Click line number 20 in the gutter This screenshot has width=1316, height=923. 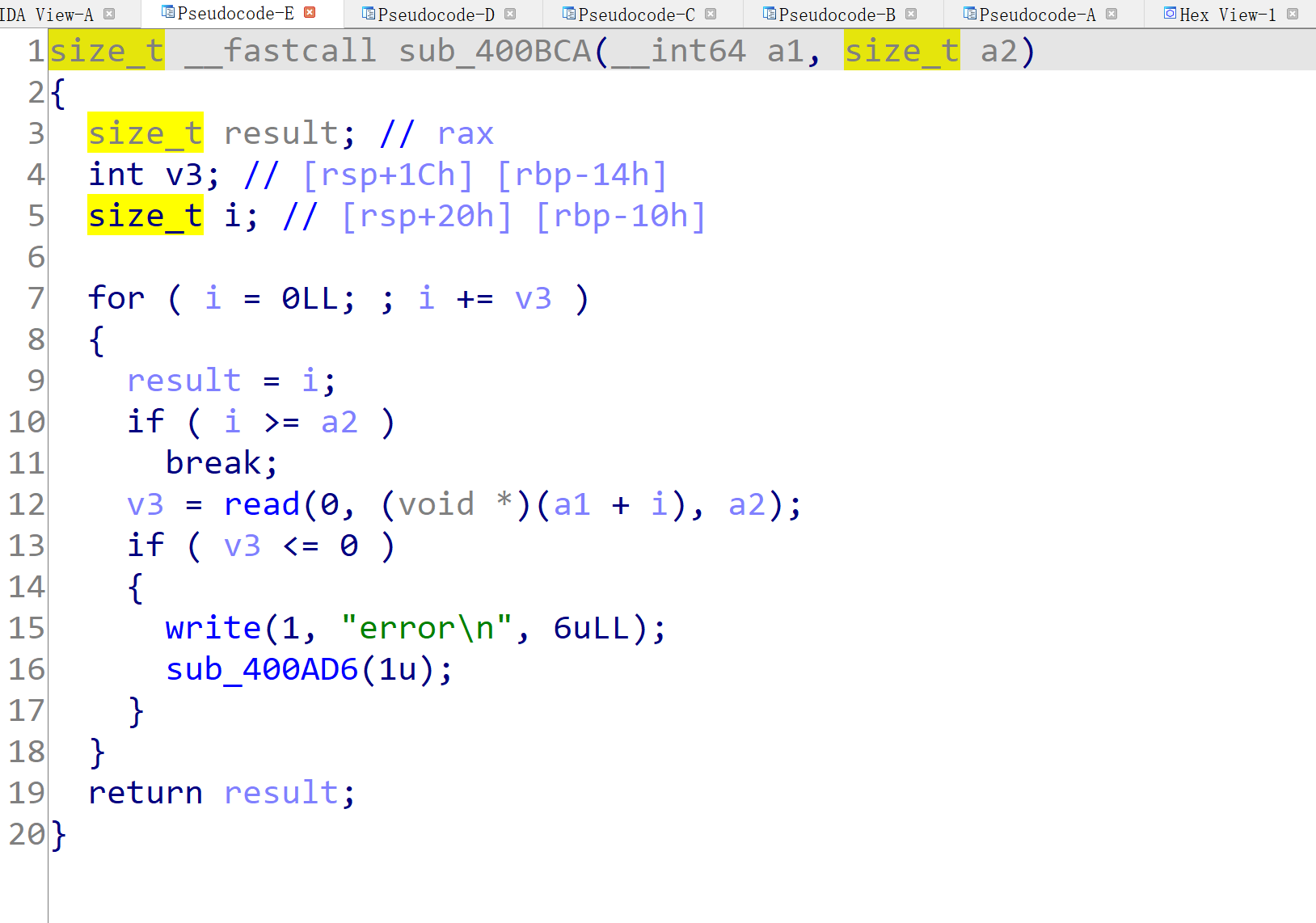pos(26,833)
